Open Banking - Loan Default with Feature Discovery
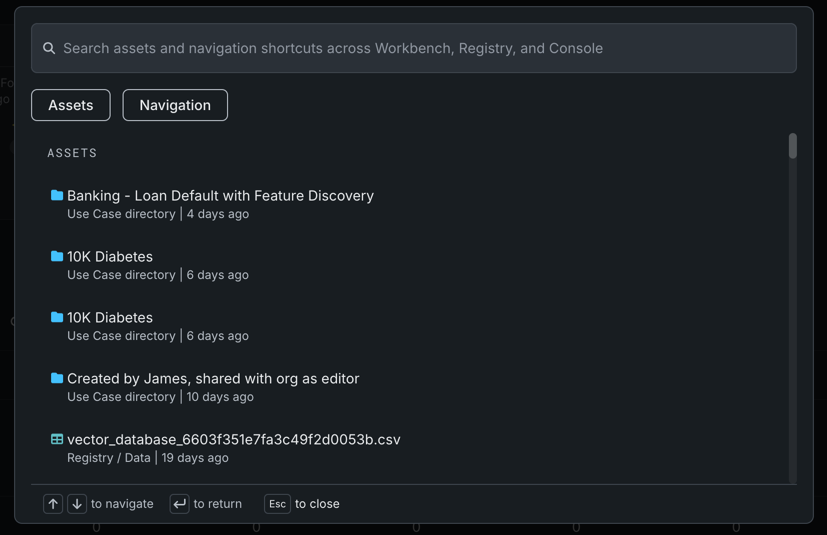Image resolution: width=827 pixels, height=535 pixels. tap(220, 196)
